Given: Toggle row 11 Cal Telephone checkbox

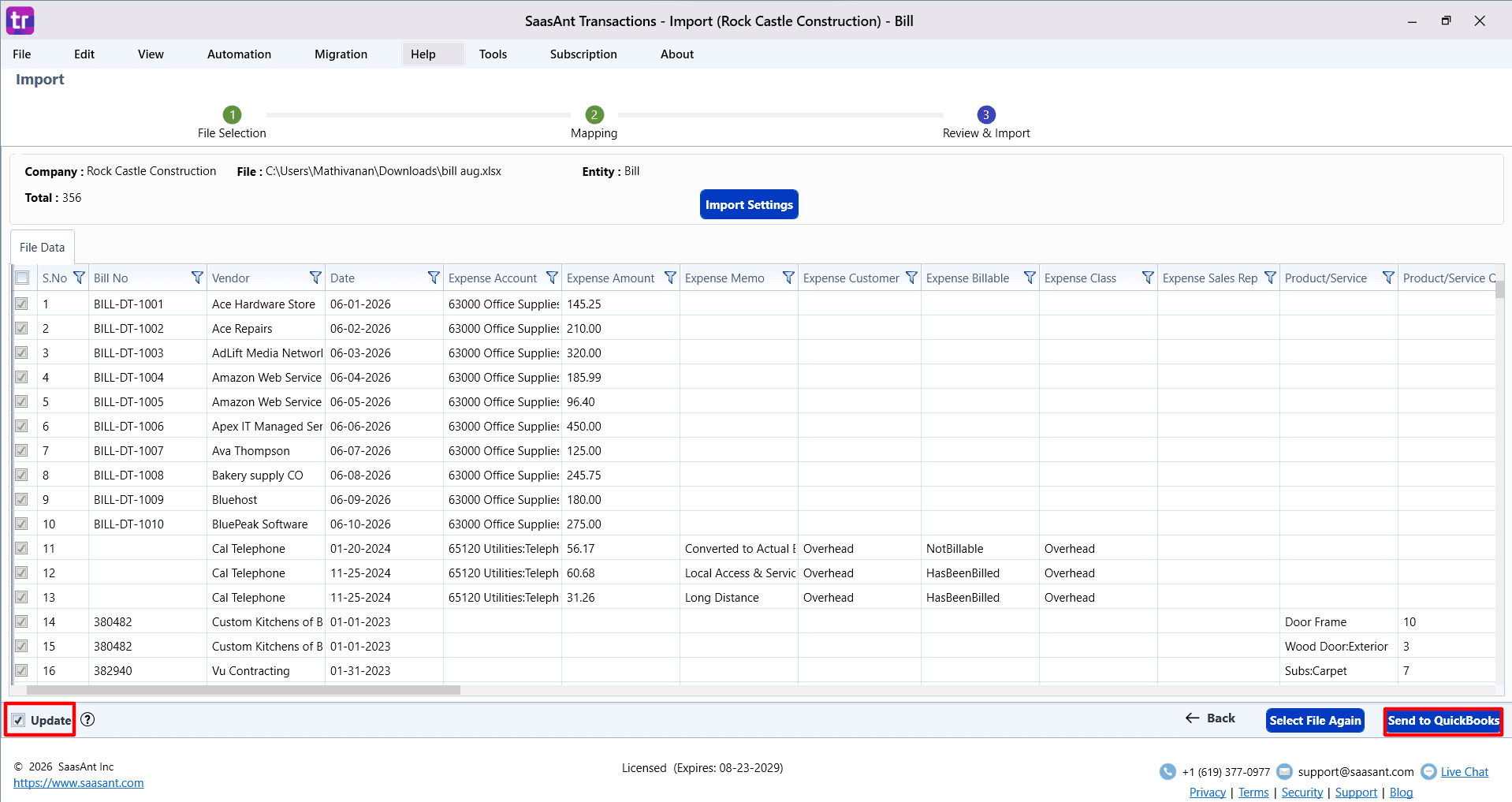Looking at the screenshot, I should pos(22,548).
